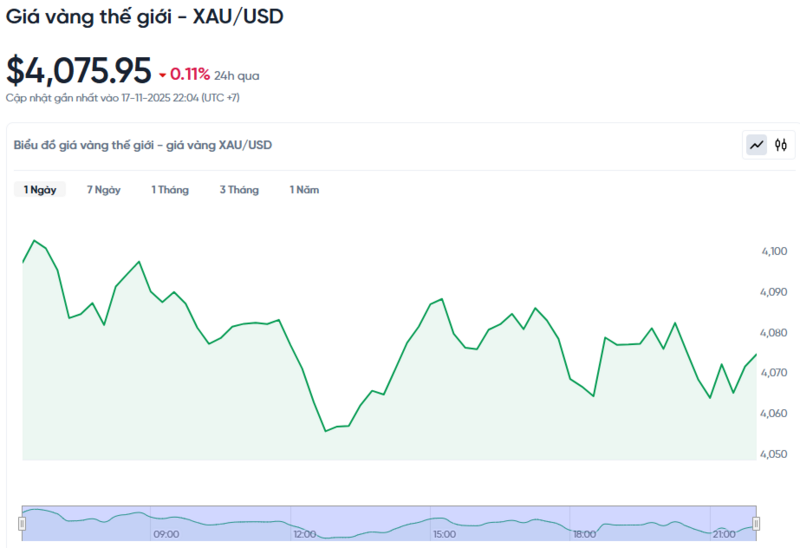Click the $4,075.95 price value

(79, 71)
